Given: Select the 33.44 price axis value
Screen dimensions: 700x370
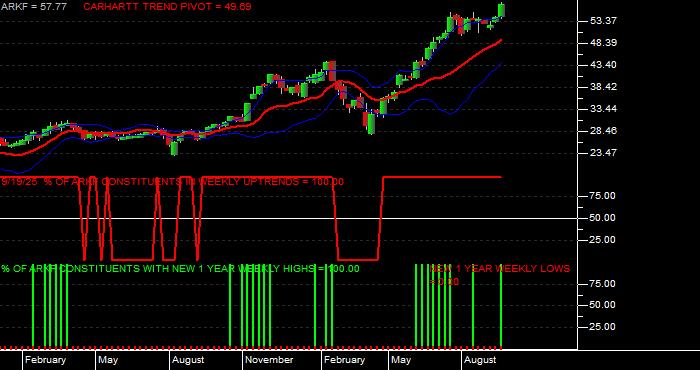Looking at the screenshot, I should point(603,108).
